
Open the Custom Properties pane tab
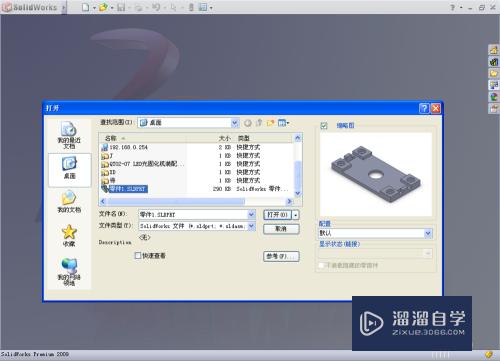coord(494,108)
